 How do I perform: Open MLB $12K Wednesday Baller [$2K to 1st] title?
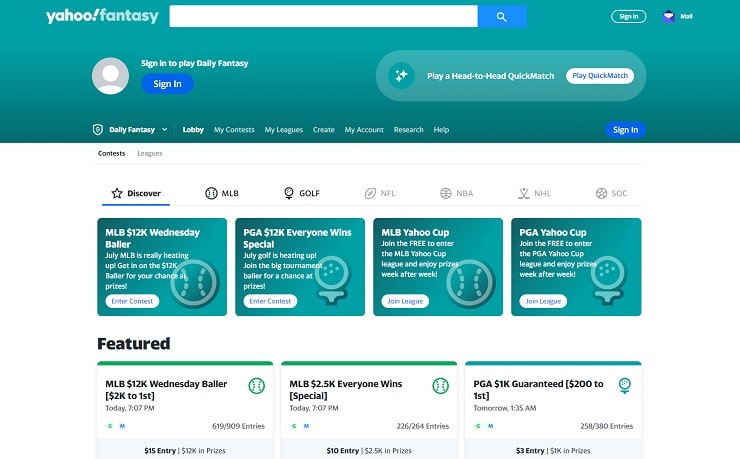(x=166, y=390)
